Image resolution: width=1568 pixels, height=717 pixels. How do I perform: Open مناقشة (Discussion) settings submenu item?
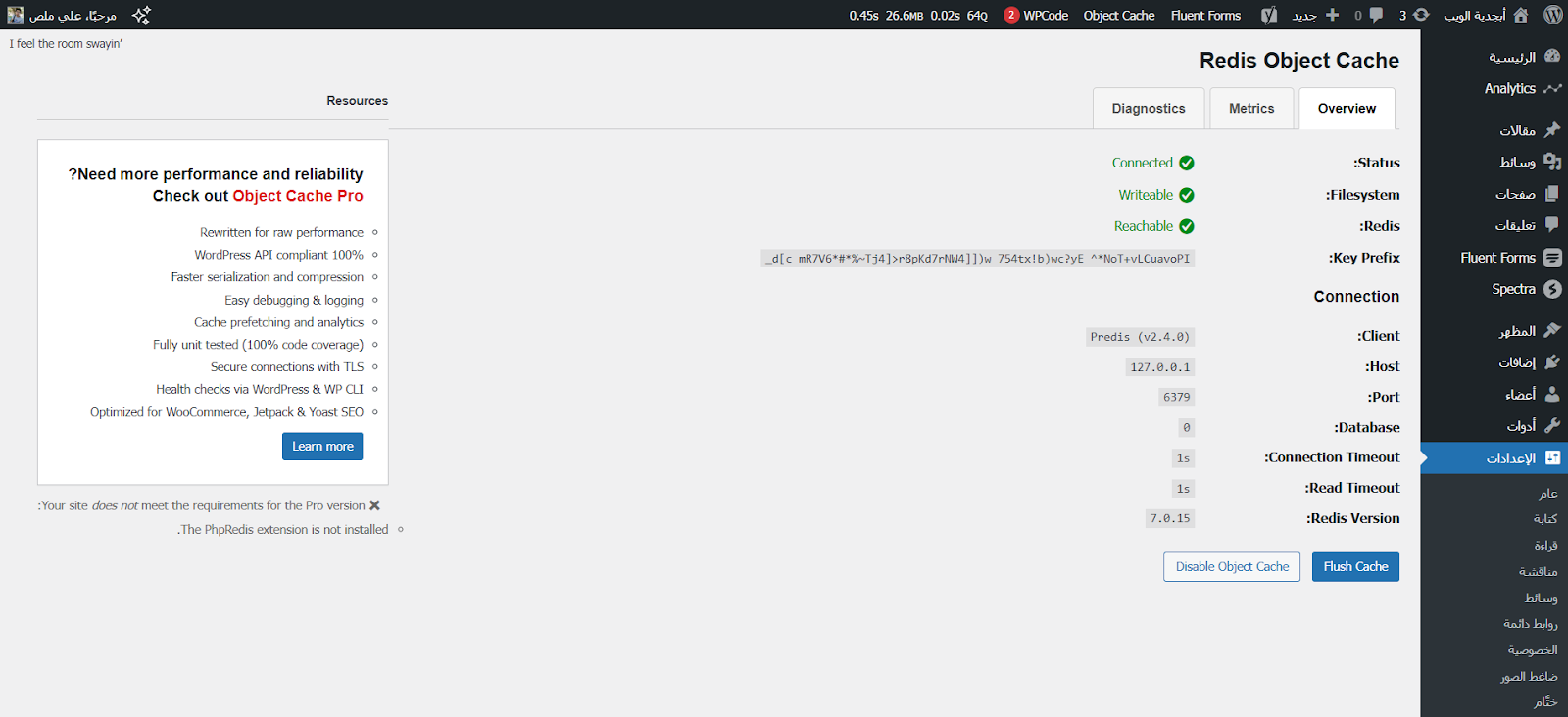[1539, 572]
